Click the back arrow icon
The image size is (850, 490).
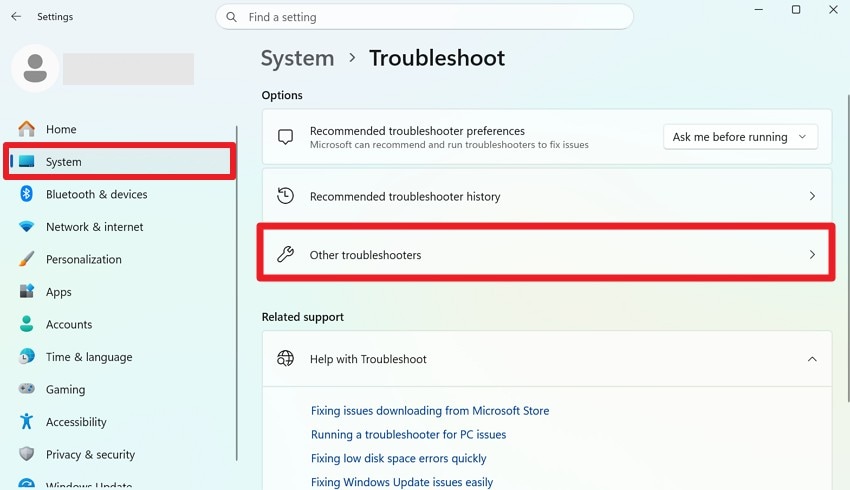point(16,17)
